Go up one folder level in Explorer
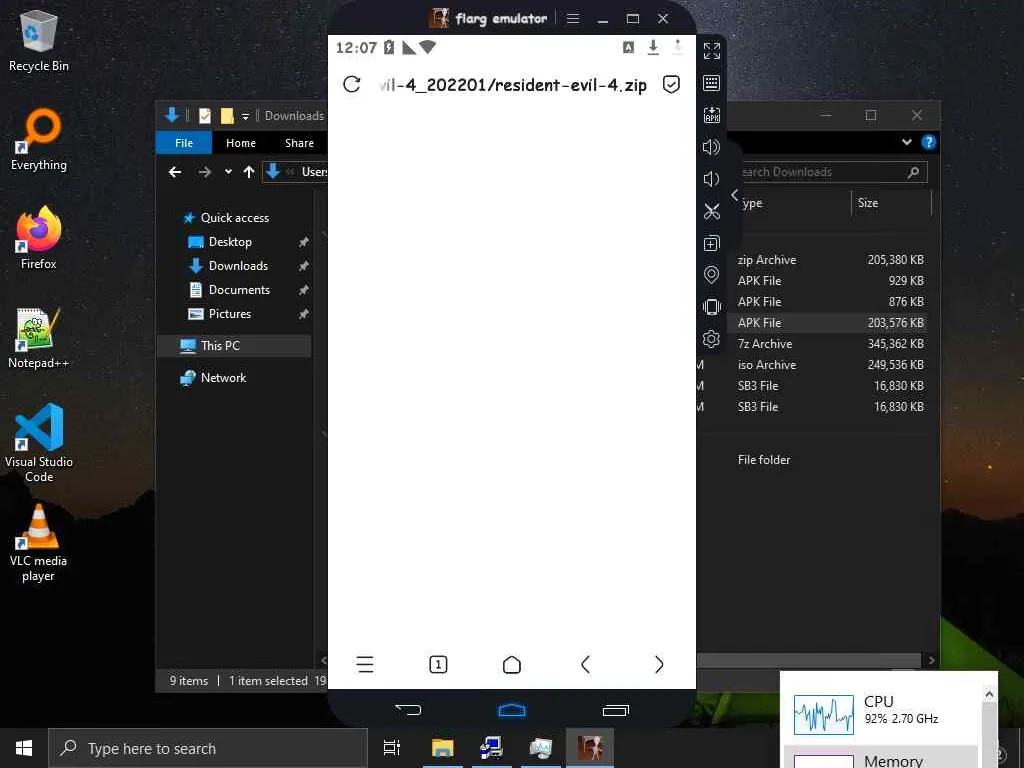Screen dimensions: 1024x768 tap(248, 172)
